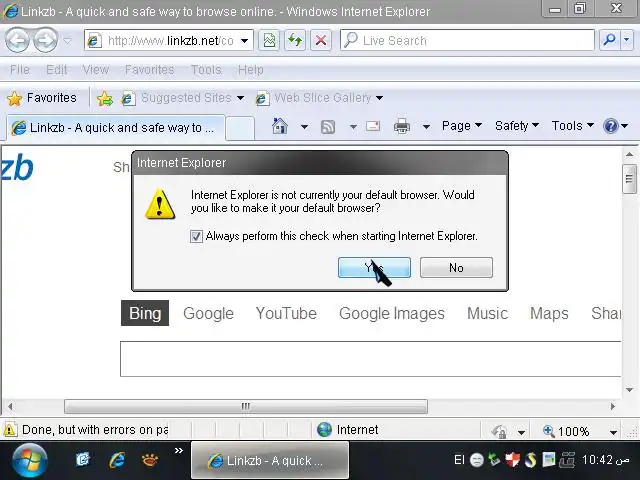640x480 pixels.
Task: Launch Internet Explorer from quick launch
Action: click(117, 460)
